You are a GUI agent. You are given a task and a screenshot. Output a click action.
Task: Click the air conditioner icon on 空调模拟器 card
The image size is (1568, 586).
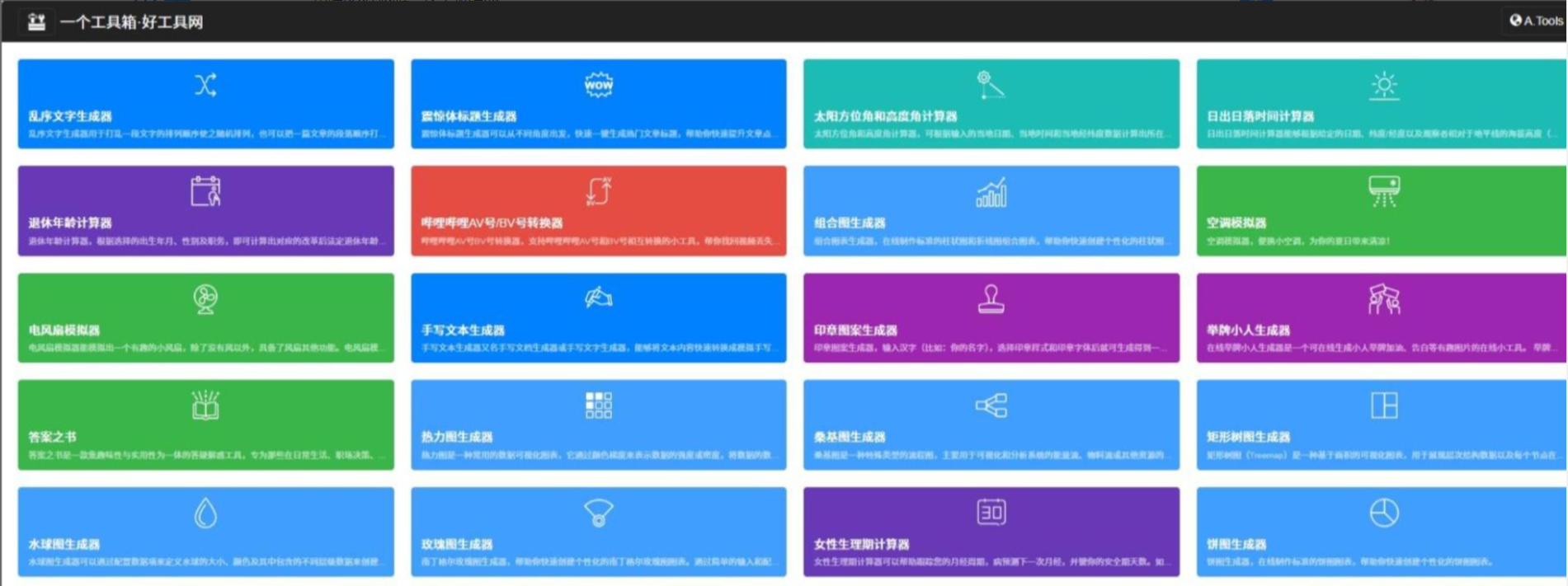[1383, 191]
